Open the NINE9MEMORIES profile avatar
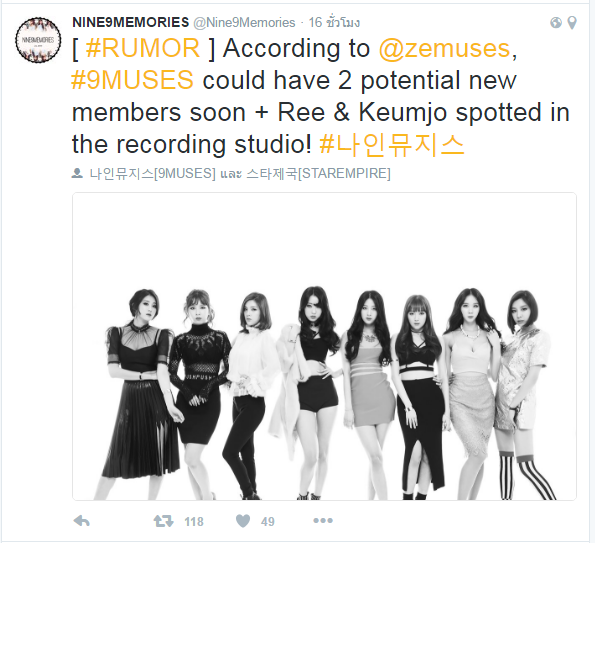The image size is (595, 661). tap(38, 40)
